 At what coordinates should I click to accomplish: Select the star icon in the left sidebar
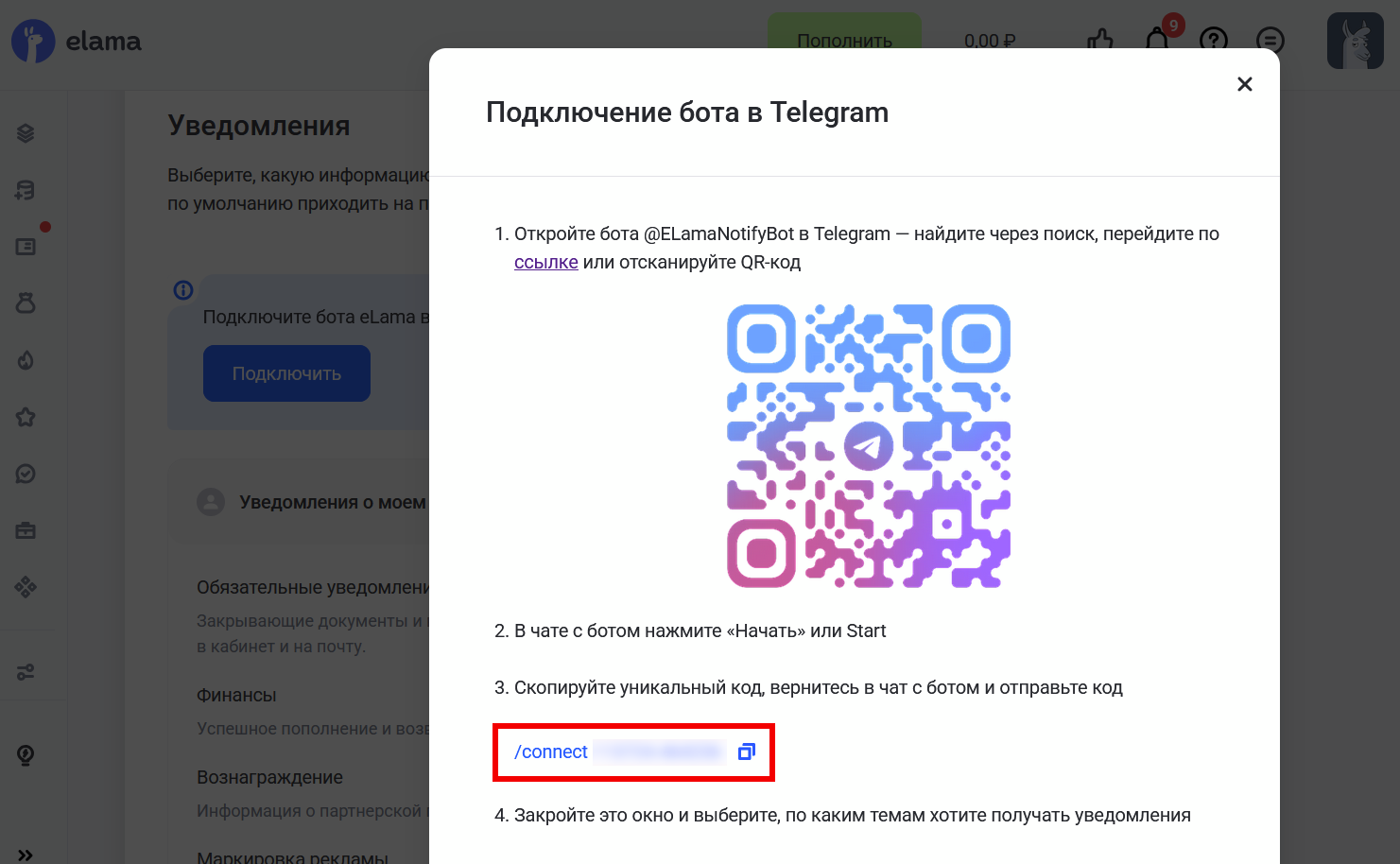tap(26, 417)
